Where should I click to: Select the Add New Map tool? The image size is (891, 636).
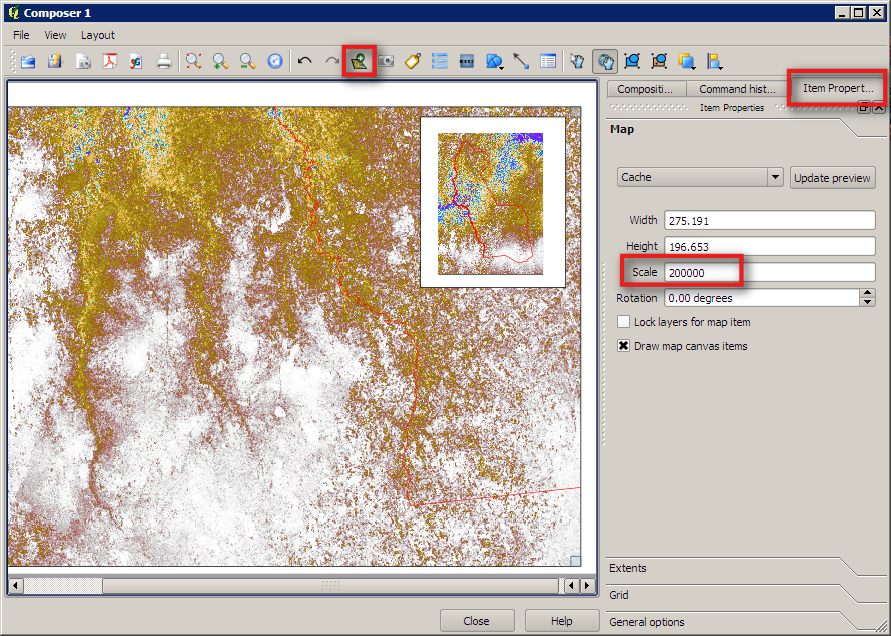360,60
